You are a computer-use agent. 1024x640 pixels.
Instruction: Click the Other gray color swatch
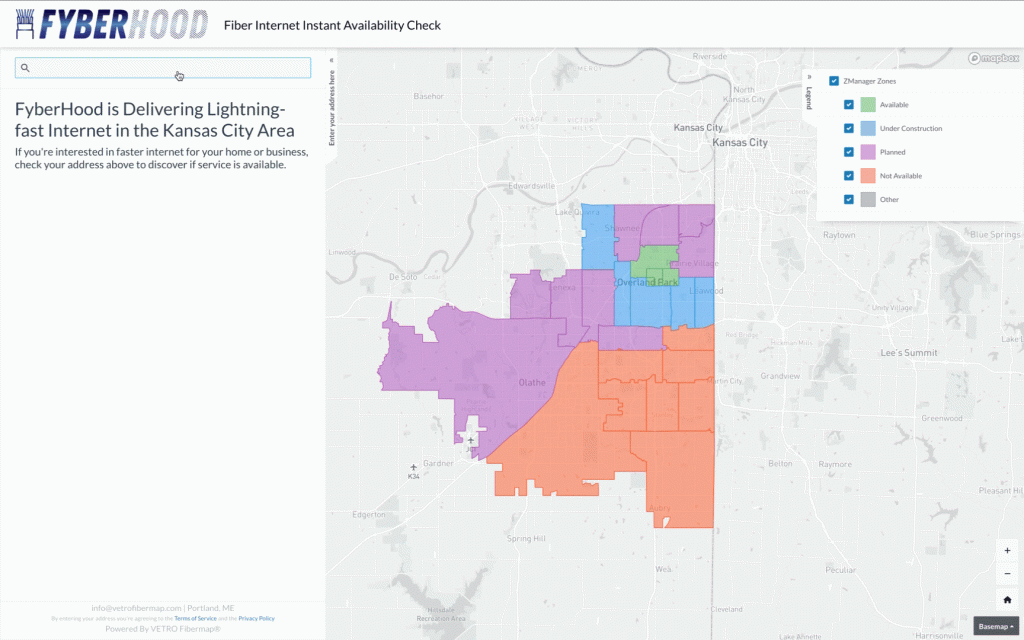868,199
